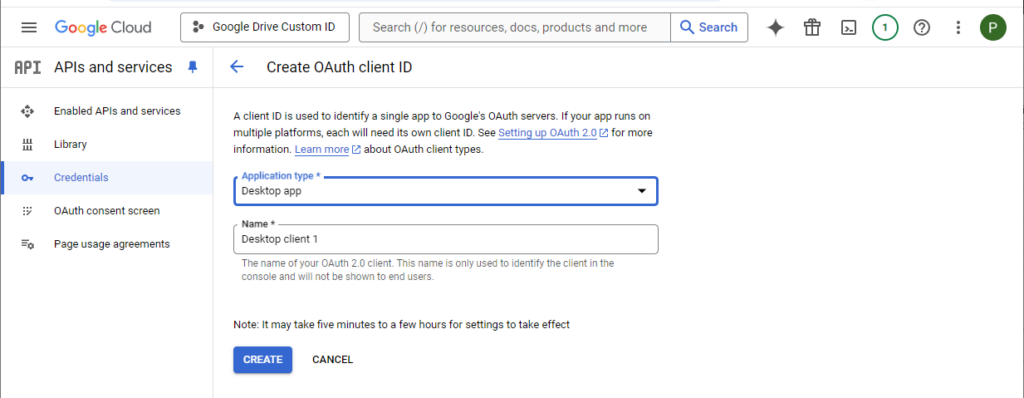Open notifications badge showing 1
This screenshot has width=1024, height=398.
(x=885, y=27)
